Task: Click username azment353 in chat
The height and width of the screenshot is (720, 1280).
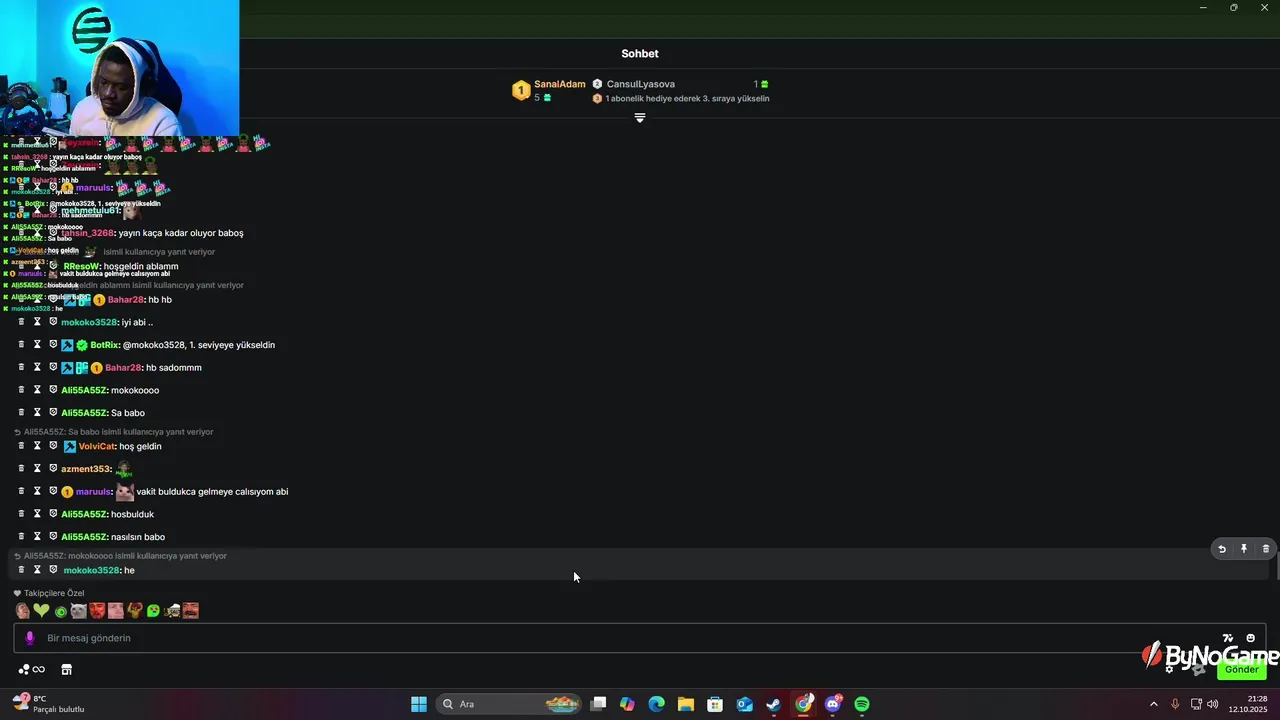Action: [x=86, y=469]
